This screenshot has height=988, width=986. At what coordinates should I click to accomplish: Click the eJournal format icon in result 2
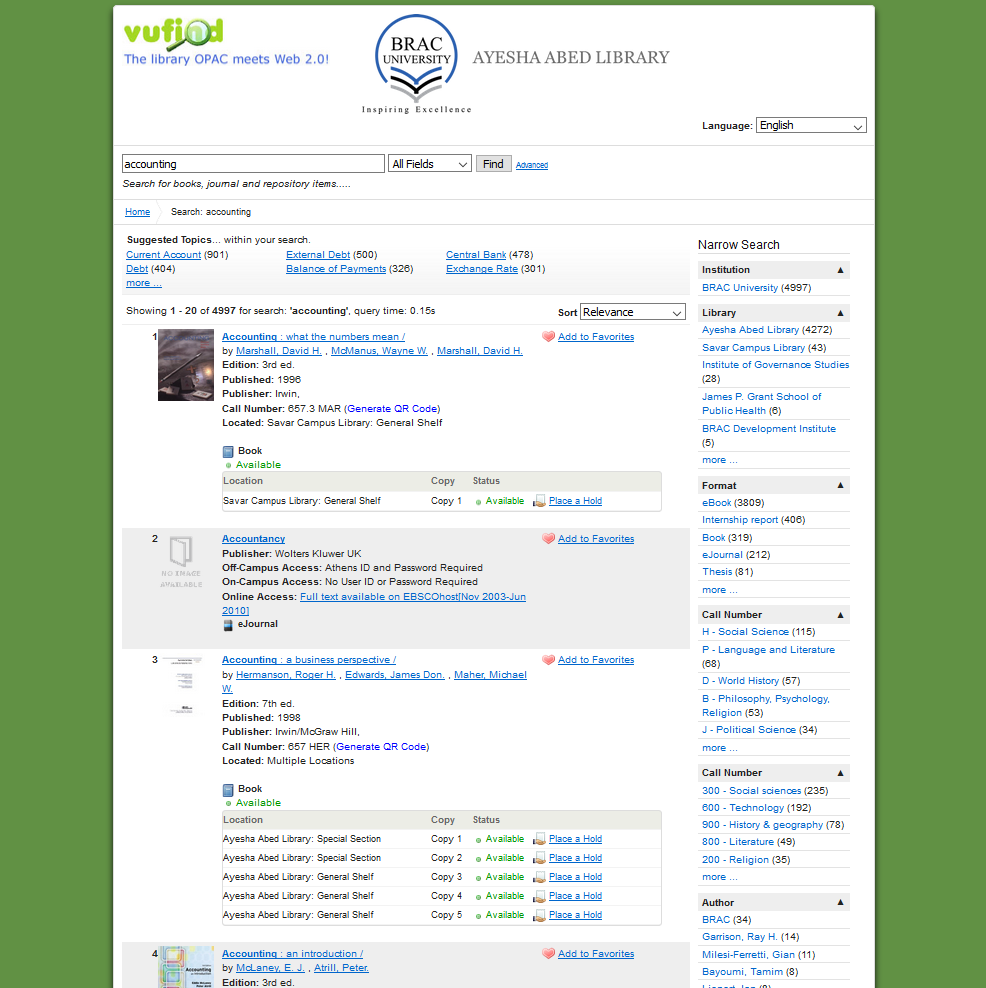[x=228, y=625]
